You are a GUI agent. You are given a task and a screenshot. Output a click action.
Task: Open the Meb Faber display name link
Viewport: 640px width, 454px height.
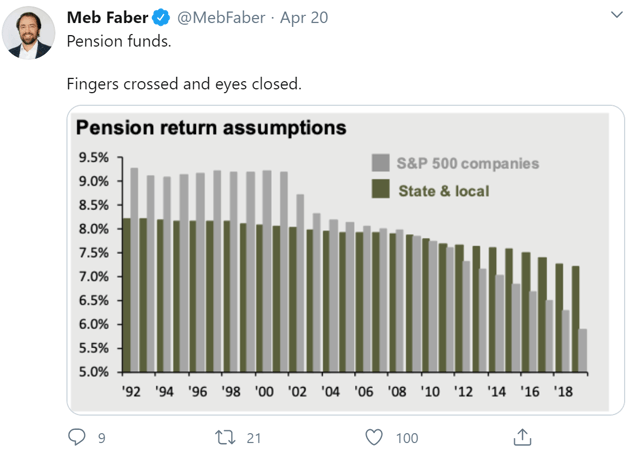[106, 18]
